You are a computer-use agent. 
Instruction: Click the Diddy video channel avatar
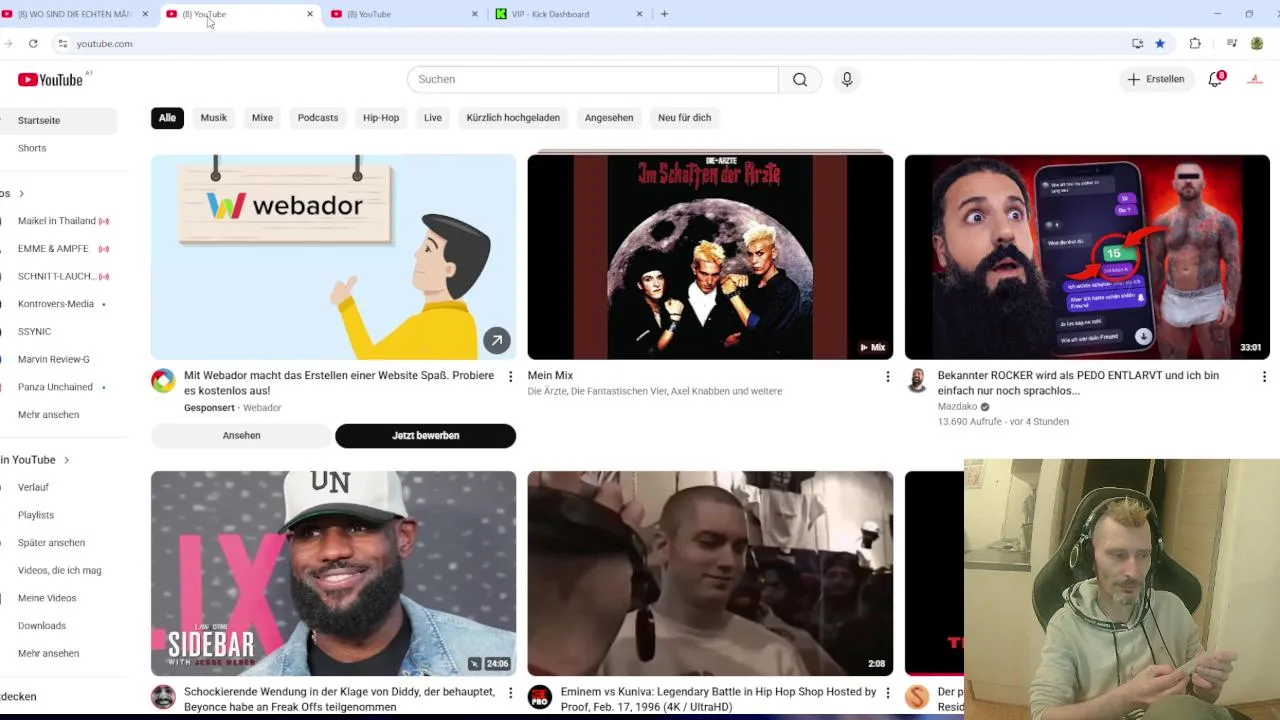[163, 697]
